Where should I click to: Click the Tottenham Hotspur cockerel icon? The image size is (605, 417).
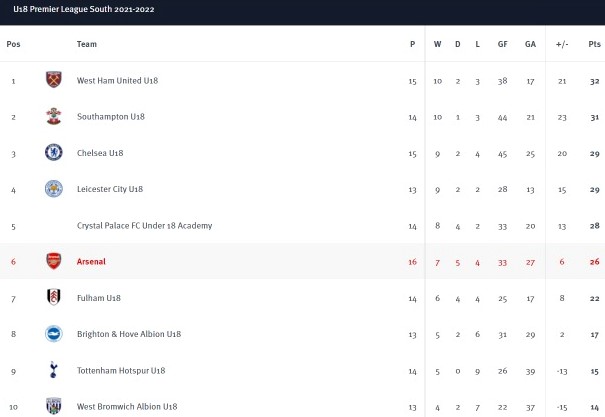click(x=54, y=370)
